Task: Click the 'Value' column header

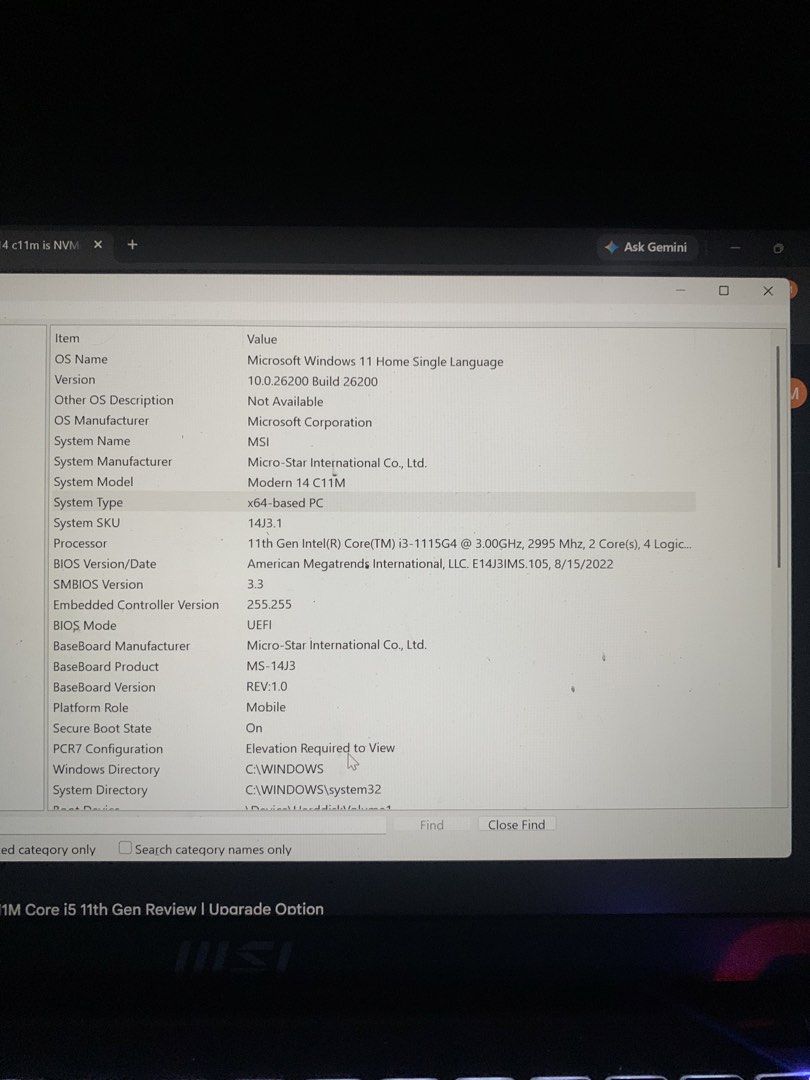Action: pos(262,340)
